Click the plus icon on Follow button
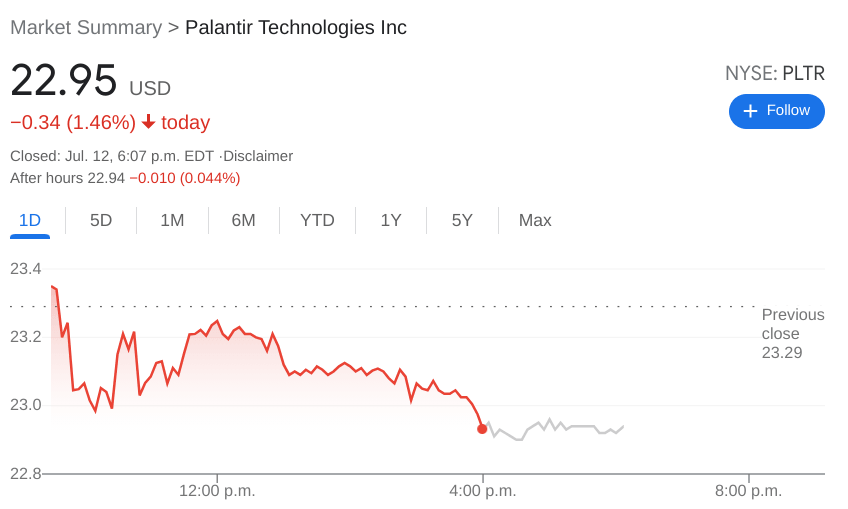Screen dimensions: 848x509 pyautogui.click(x=750, y=111)
